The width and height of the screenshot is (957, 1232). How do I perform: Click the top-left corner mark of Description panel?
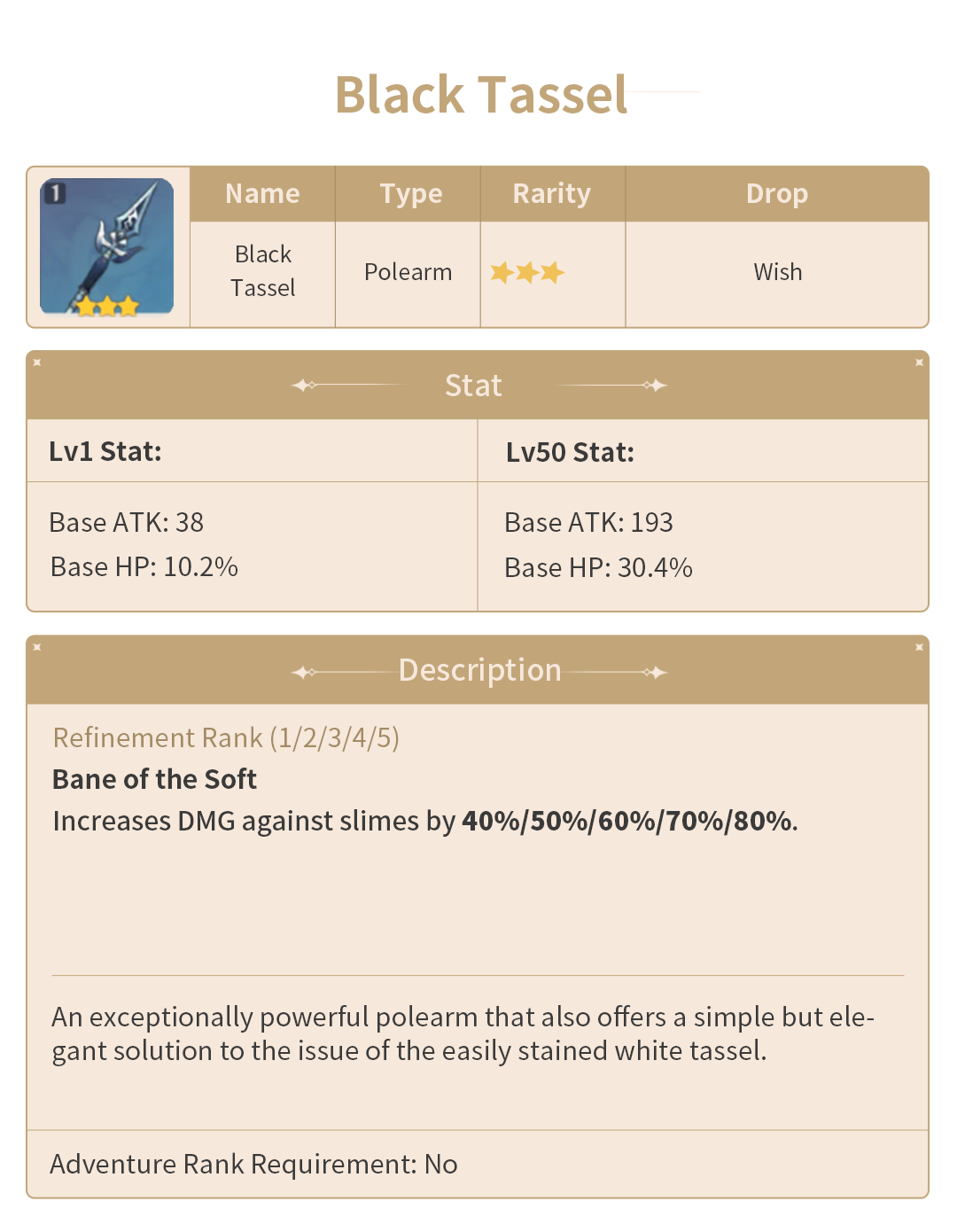pyautogui.click(x=37, y=648)
